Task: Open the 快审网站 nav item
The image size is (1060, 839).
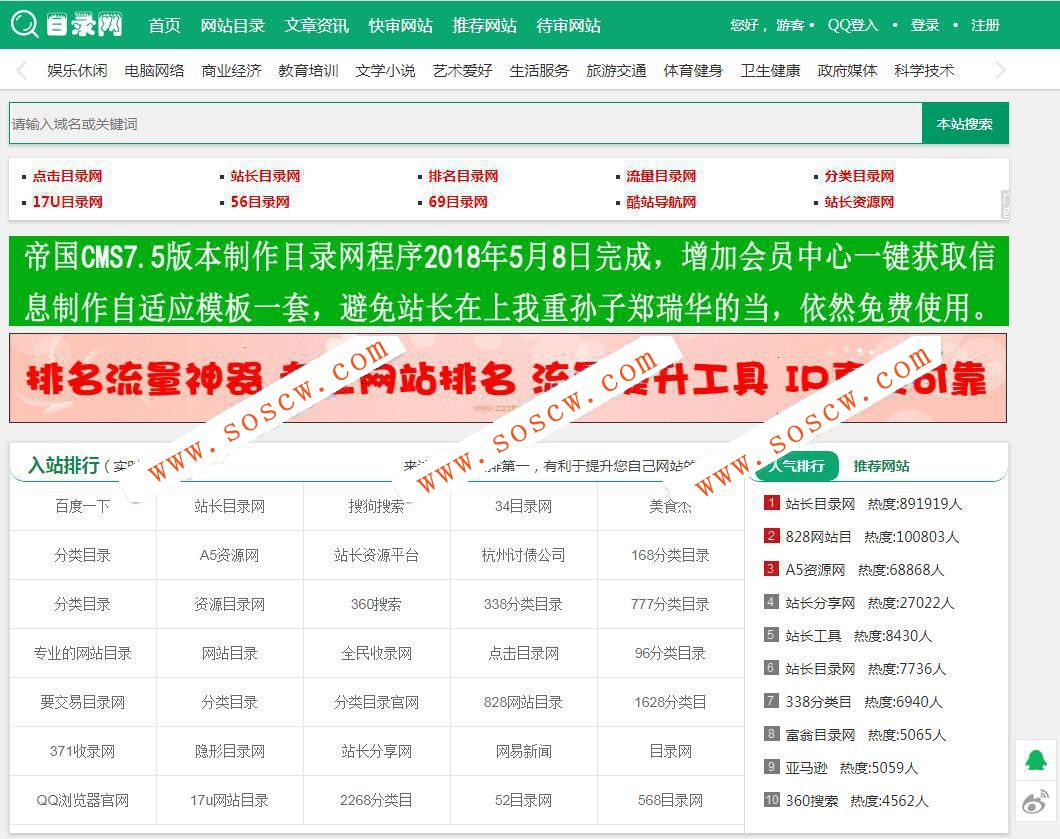Action: tap(400, 26)
